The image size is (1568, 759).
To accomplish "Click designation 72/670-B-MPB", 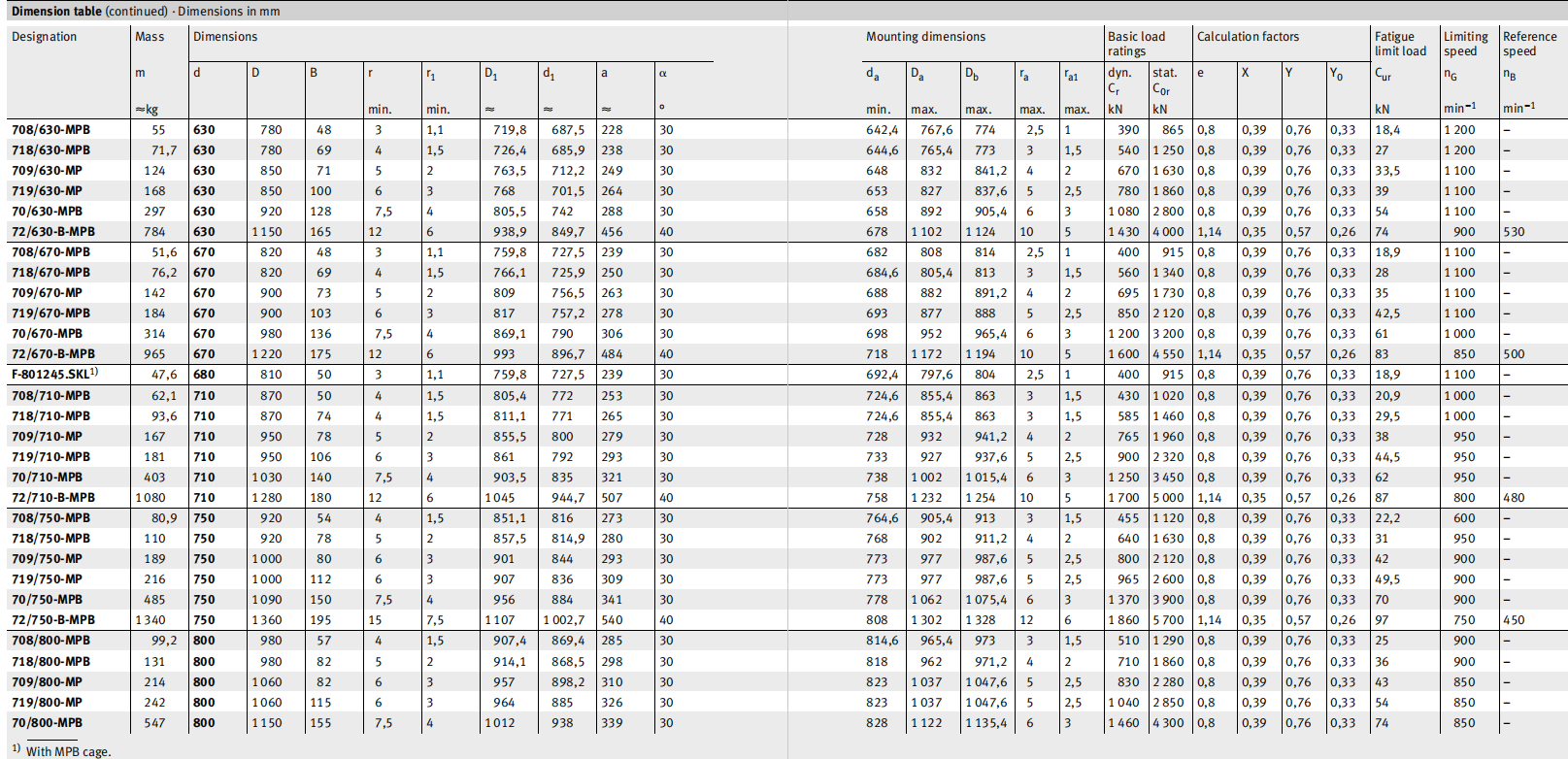I will click(53, 354).
